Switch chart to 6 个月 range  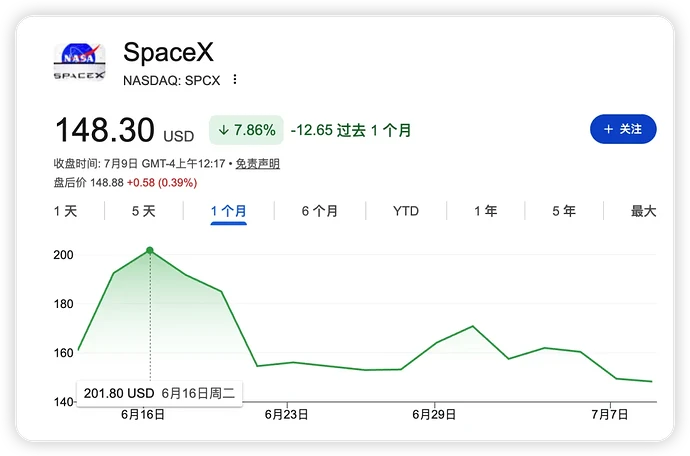click(319, 211)
